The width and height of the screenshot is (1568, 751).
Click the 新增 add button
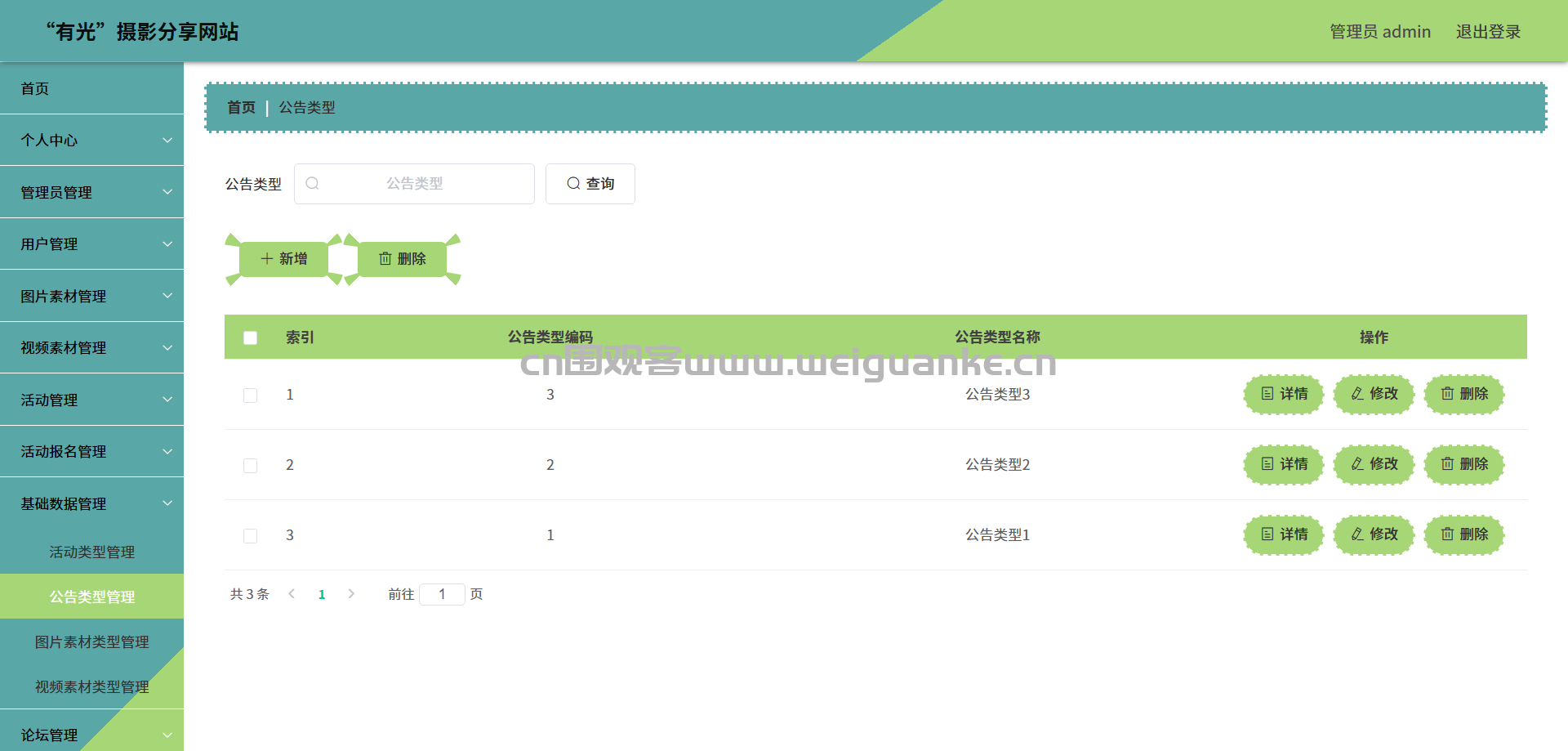point(283,259)
